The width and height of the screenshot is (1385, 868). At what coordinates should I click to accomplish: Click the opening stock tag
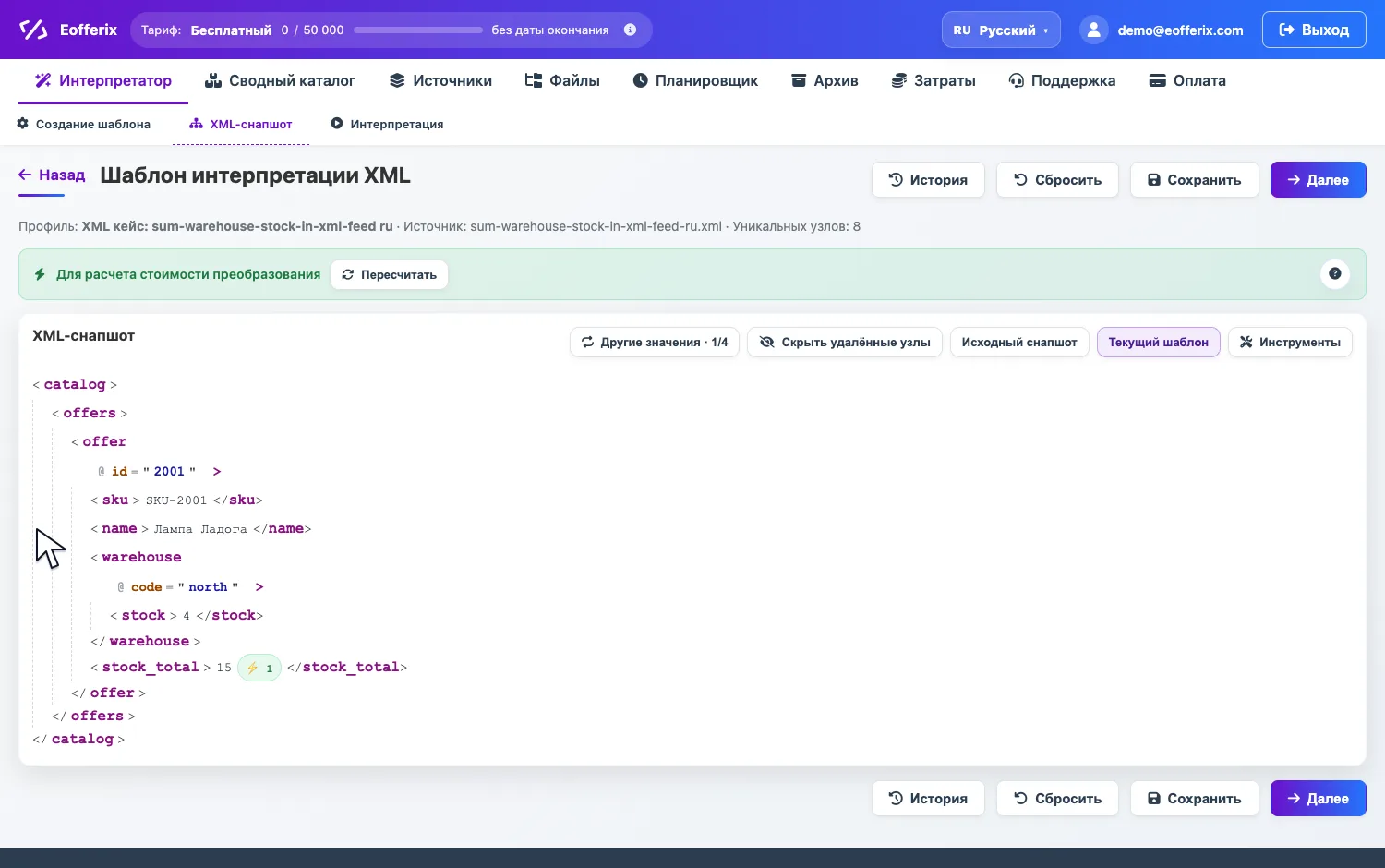tap(143, 615)
